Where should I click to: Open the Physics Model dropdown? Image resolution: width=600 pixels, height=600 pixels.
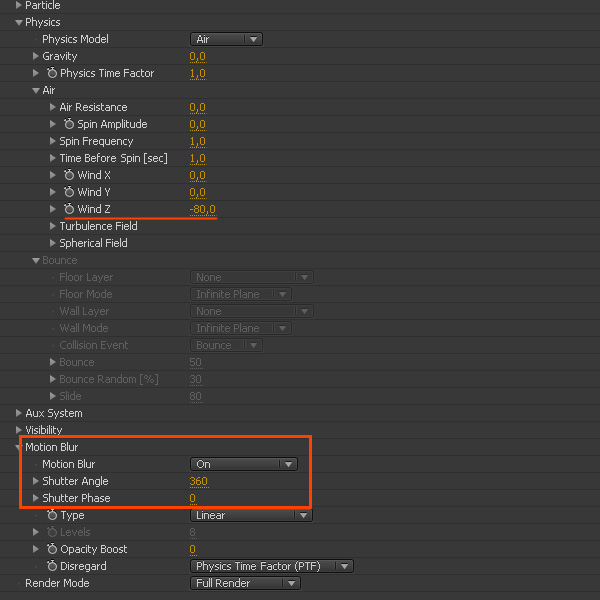(x=226, y=39)
